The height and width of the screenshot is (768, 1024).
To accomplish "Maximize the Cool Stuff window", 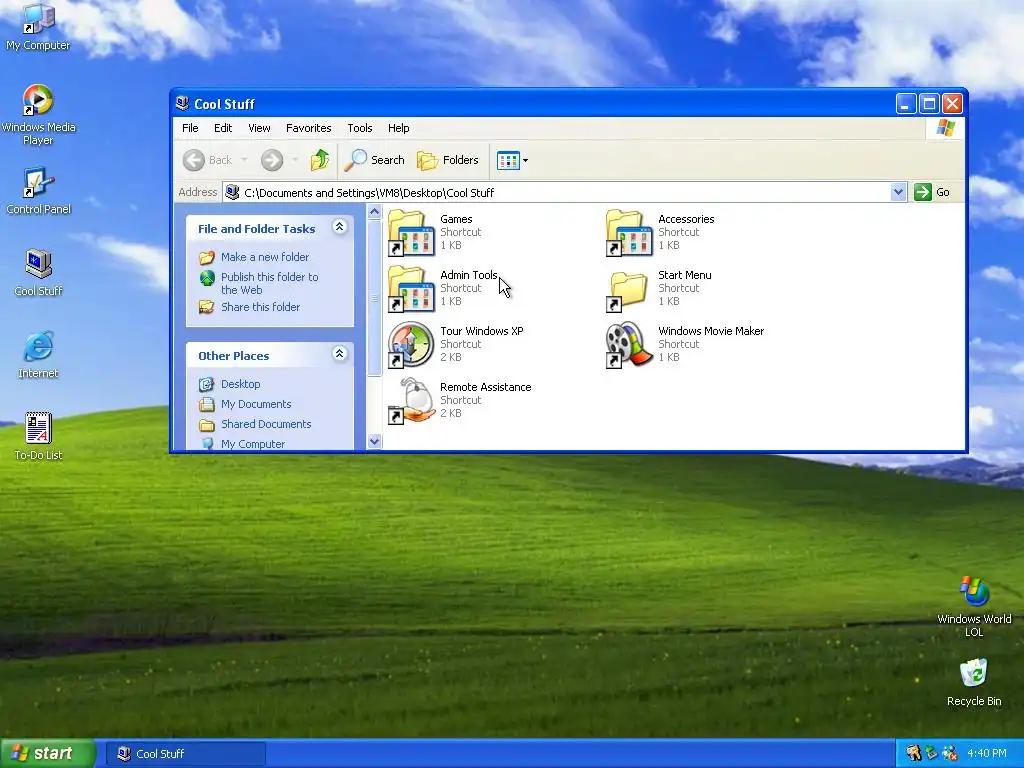I will (929, 103).
